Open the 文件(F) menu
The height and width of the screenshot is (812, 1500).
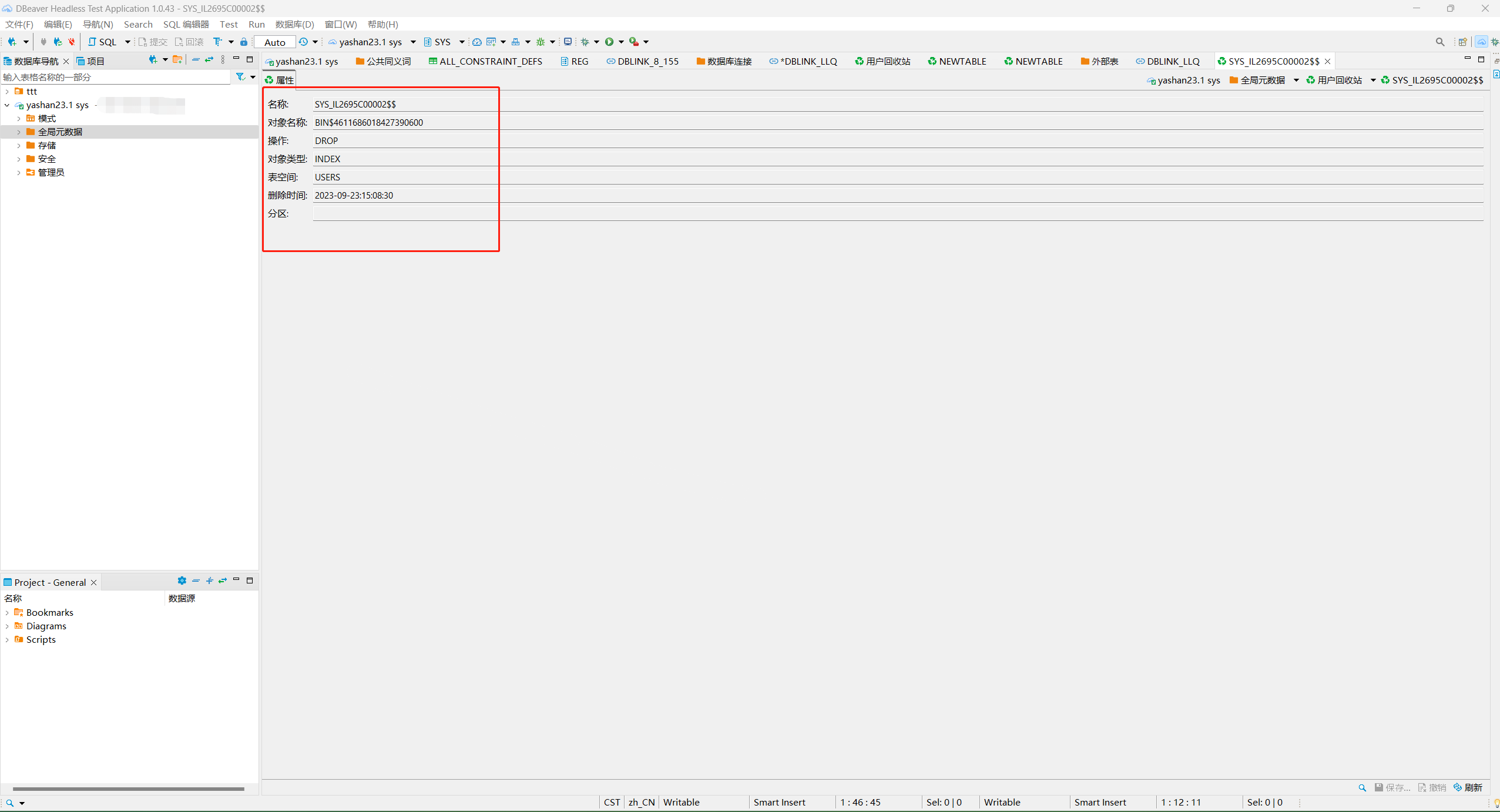click(19, 24)
